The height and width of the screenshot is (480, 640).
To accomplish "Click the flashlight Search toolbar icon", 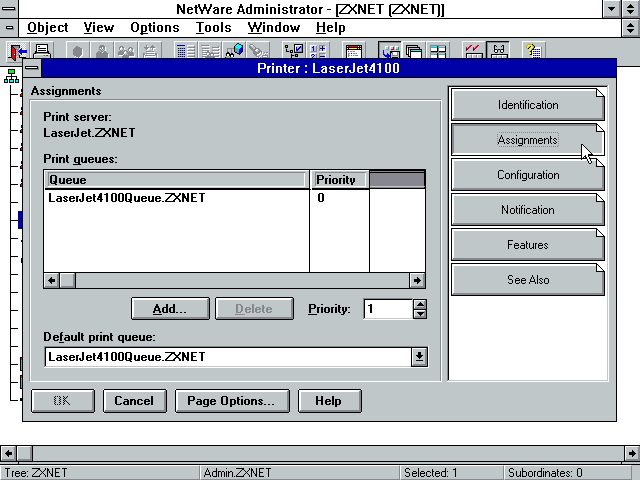I will (258, 51).
